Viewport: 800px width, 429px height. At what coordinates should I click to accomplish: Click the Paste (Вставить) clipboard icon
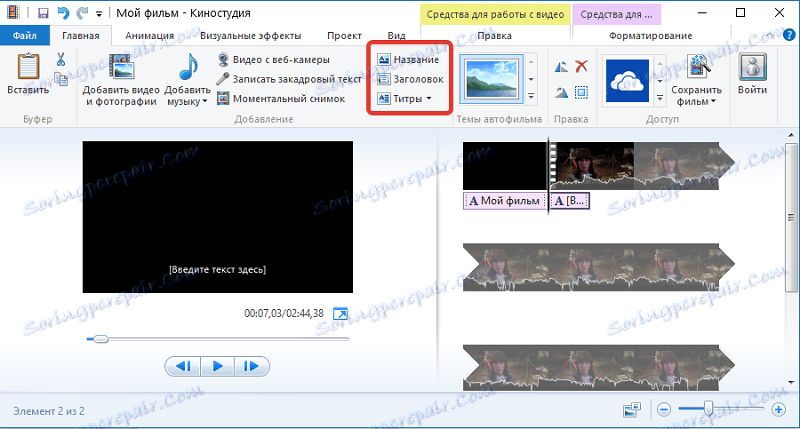click(28, 66)
